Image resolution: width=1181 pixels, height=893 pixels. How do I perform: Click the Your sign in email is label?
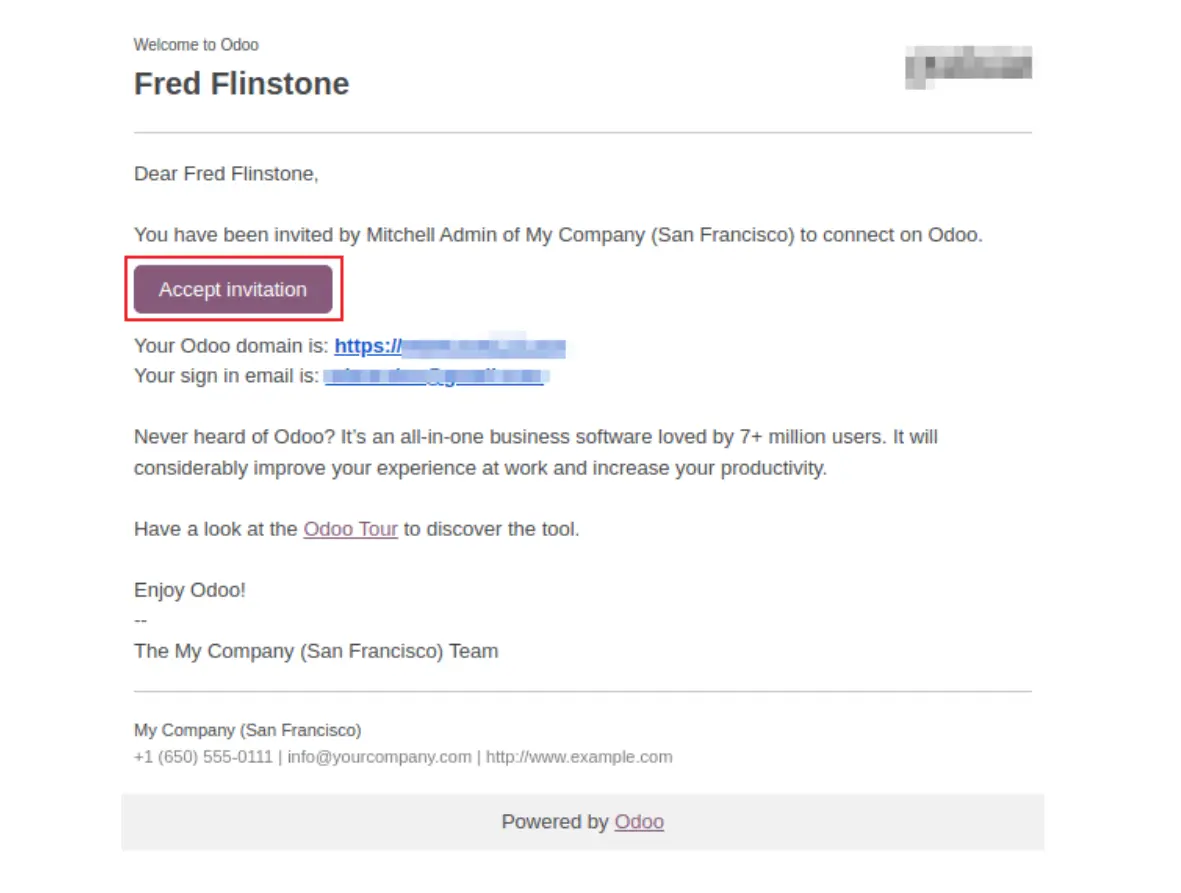227,376
